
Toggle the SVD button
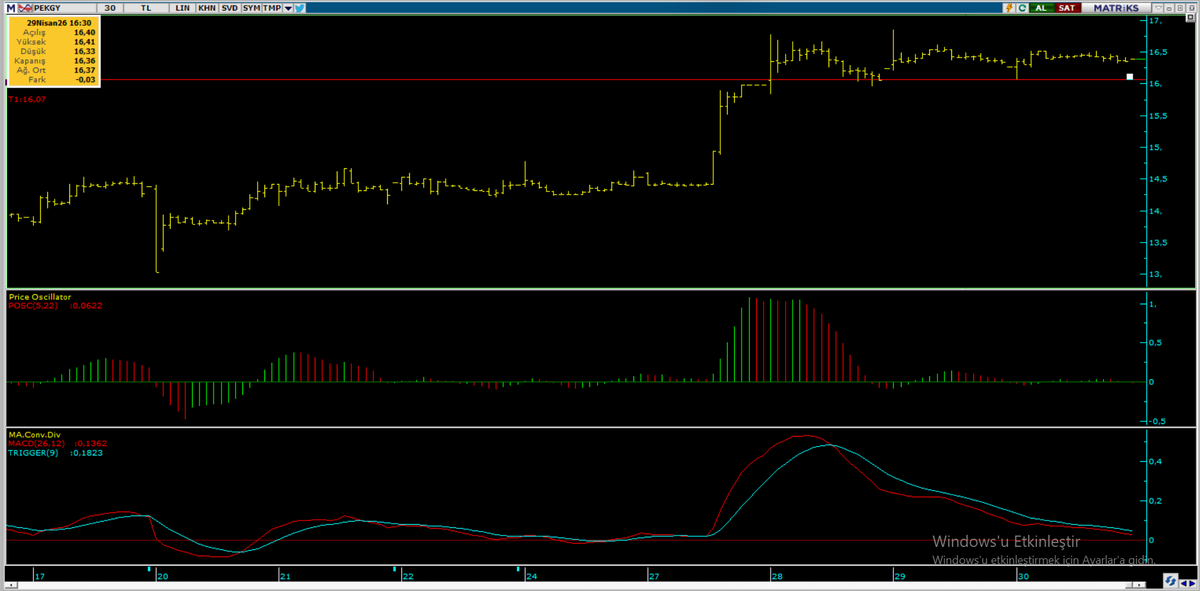click(x=229, y=8)
